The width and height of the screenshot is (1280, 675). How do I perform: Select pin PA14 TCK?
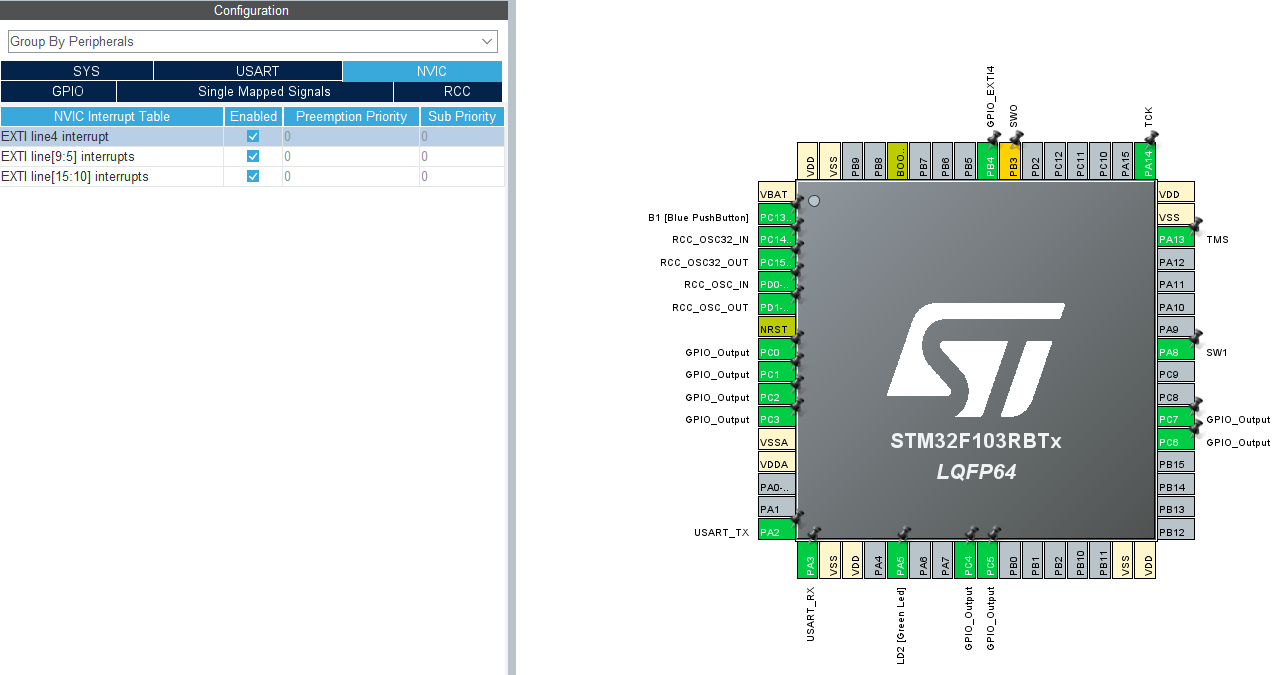pyautogui.click(x=1147, y=160)
